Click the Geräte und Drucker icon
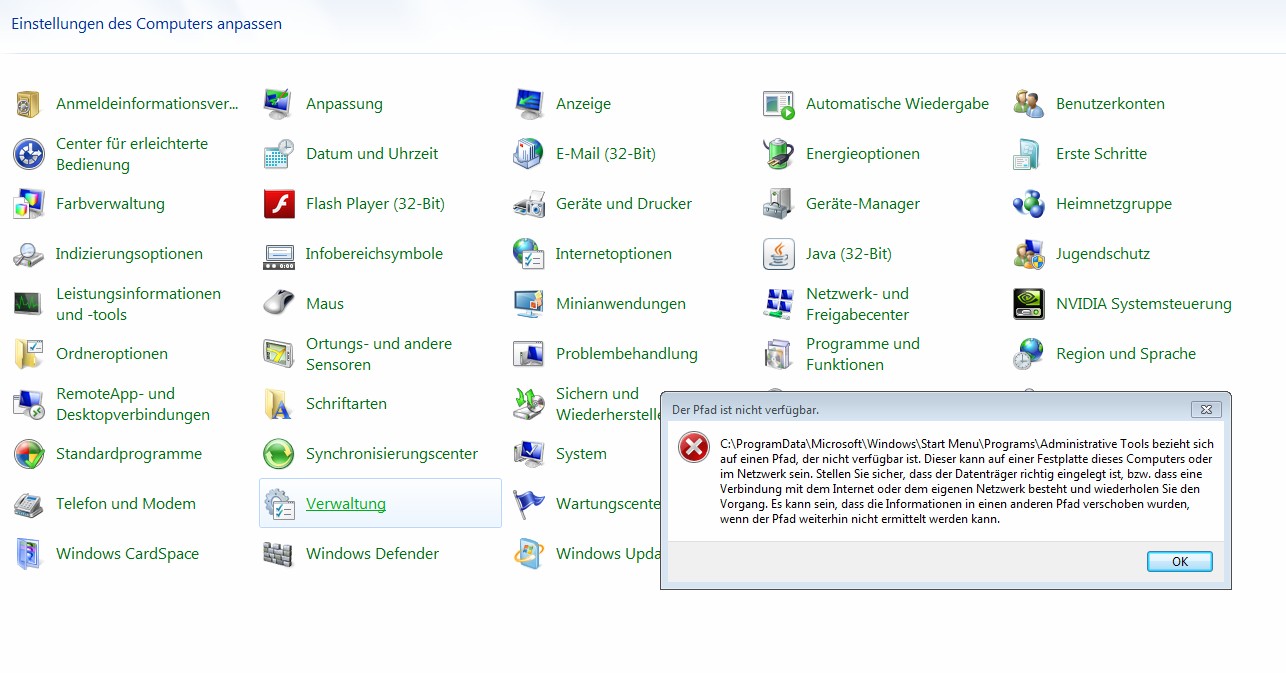Viewport: 1286px width, 673px height. pos(528,203)
